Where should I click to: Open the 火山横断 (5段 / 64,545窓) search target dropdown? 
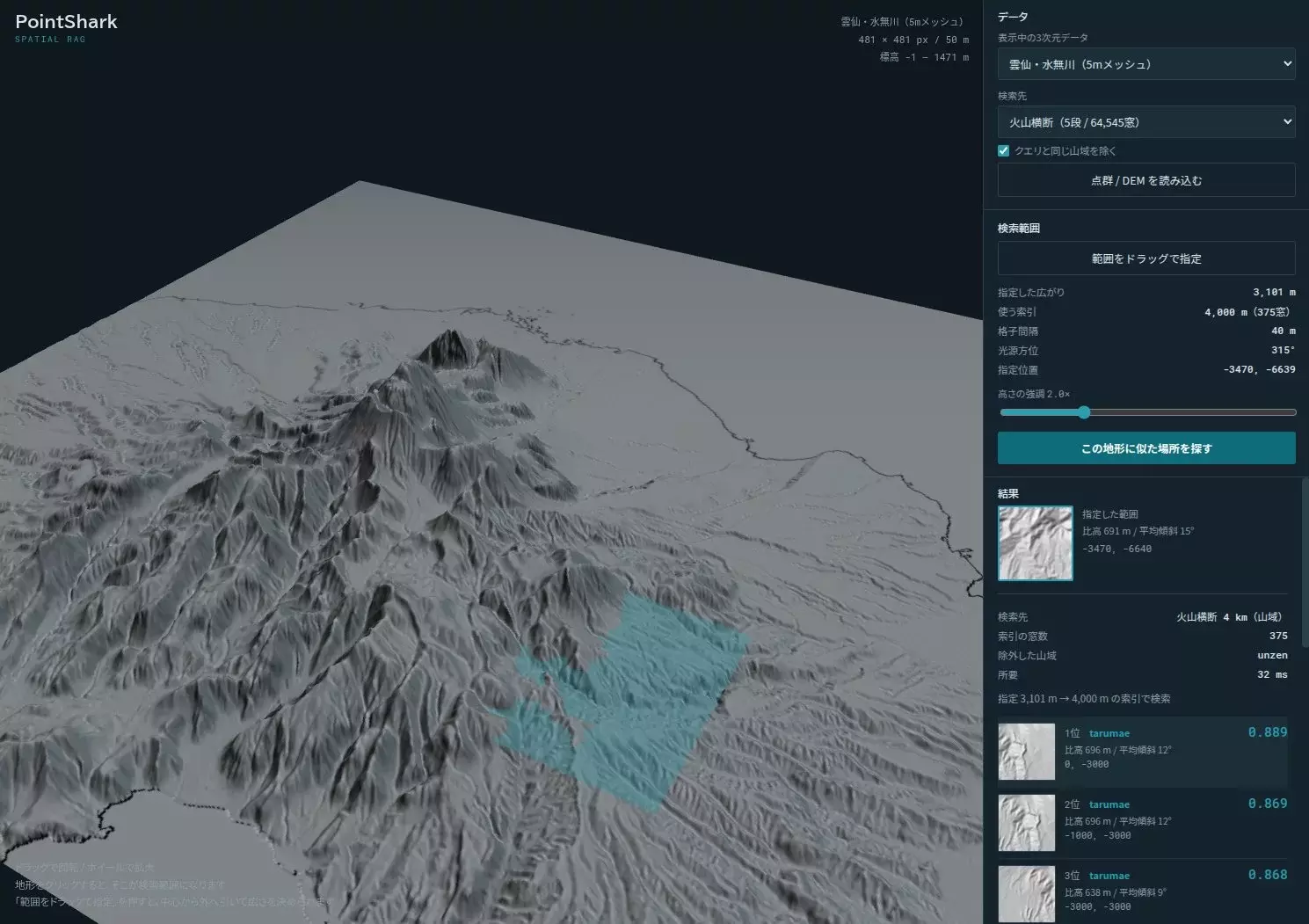point(1145,122)
